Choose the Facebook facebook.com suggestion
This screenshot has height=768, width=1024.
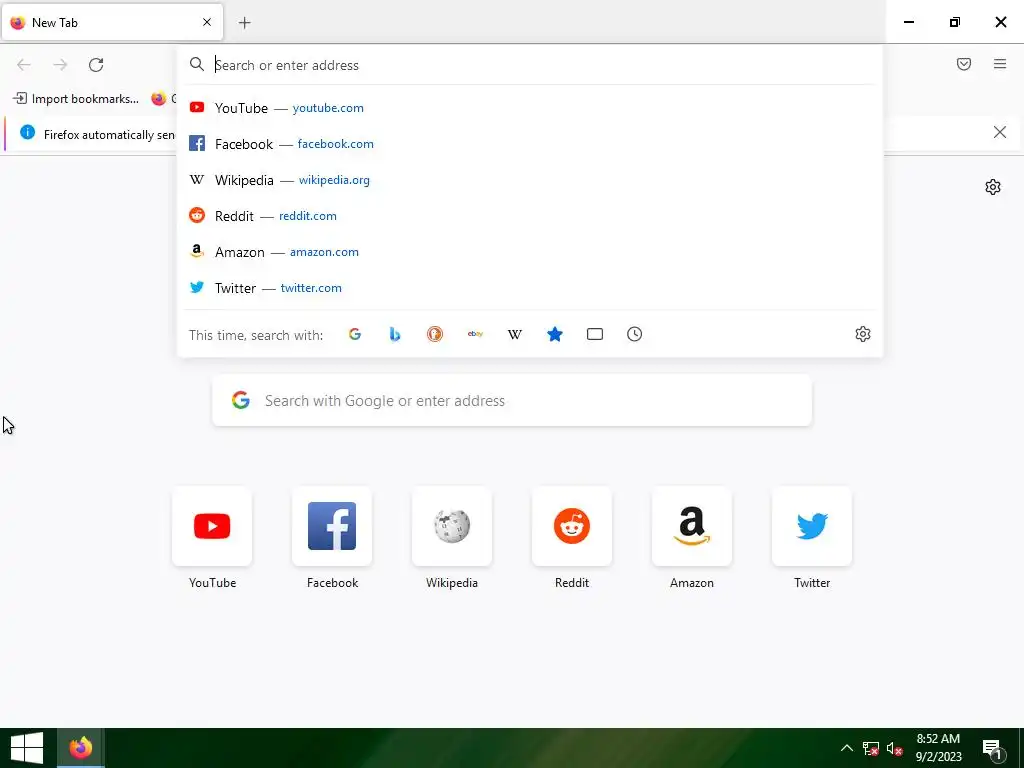pyautogui.click(x=530, y=144)
